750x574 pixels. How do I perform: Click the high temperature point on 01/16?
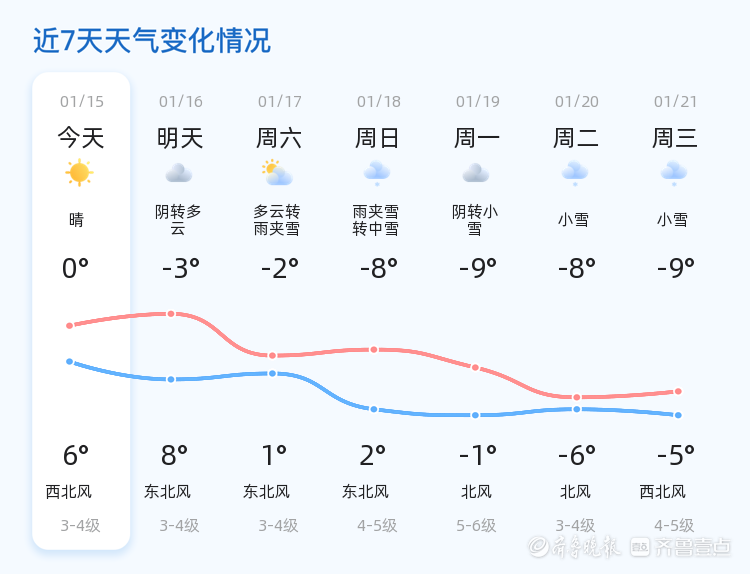pos(171,314)
